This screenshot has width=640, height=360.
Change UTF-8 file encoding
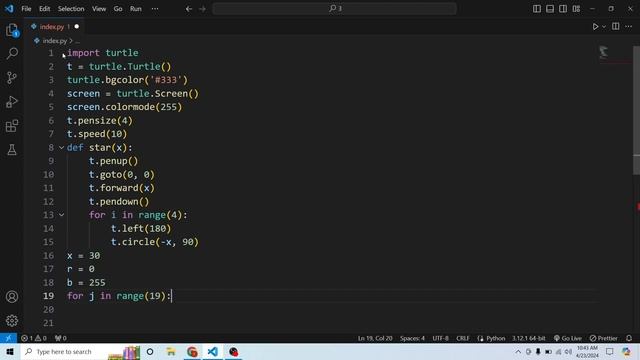[440, 338]
